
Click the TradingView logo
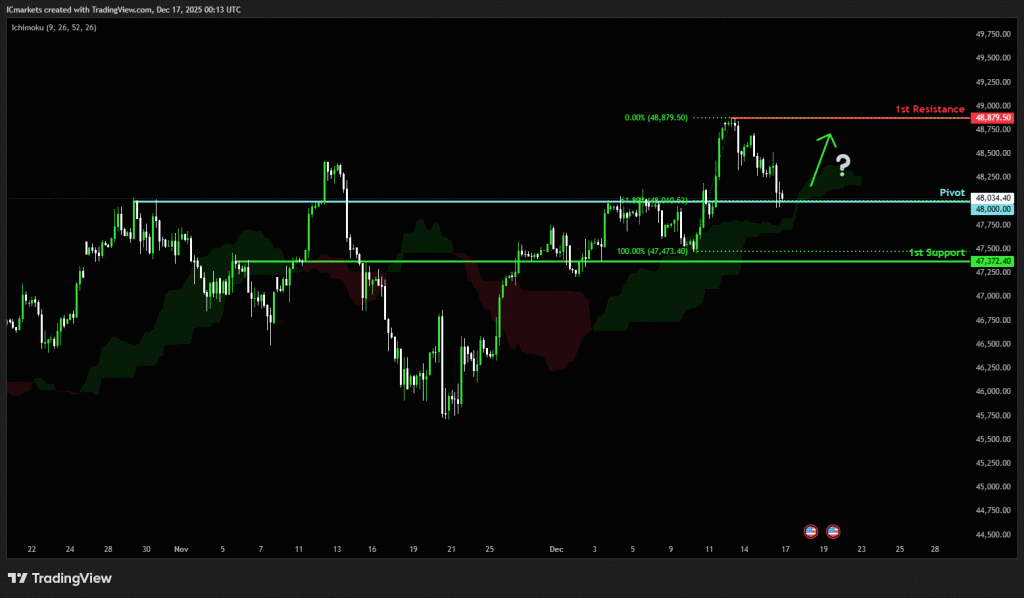click(60, 578)
